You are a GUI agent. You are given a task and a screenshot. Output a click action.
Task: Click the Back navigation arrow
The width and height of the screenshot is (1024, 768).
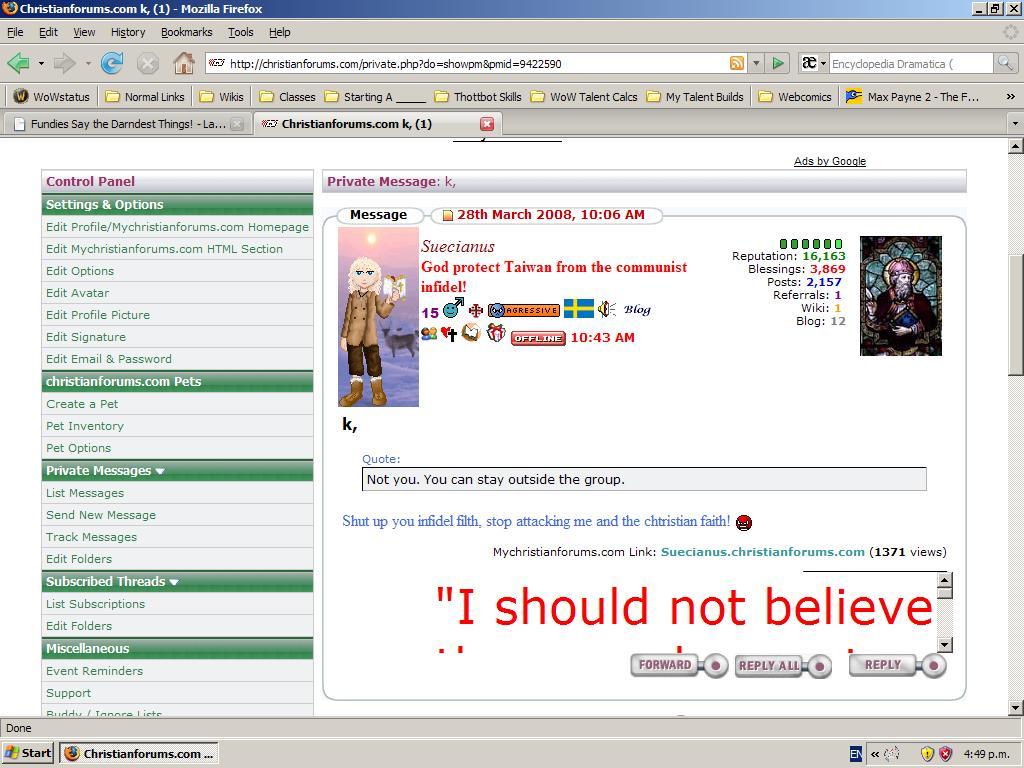pos(18,64)
